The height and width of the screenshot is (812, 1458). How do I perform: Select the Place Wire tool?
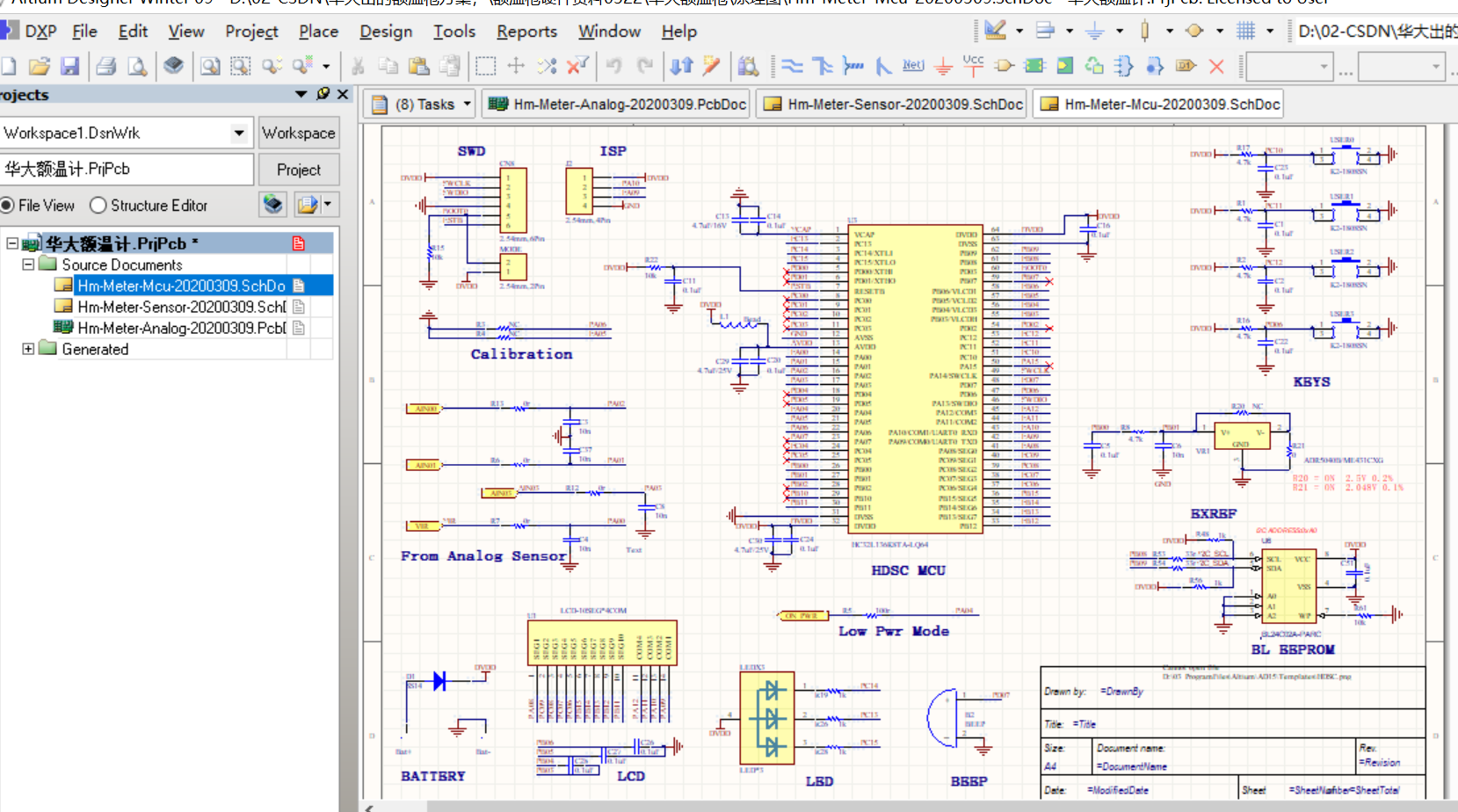tap(793, 66)
